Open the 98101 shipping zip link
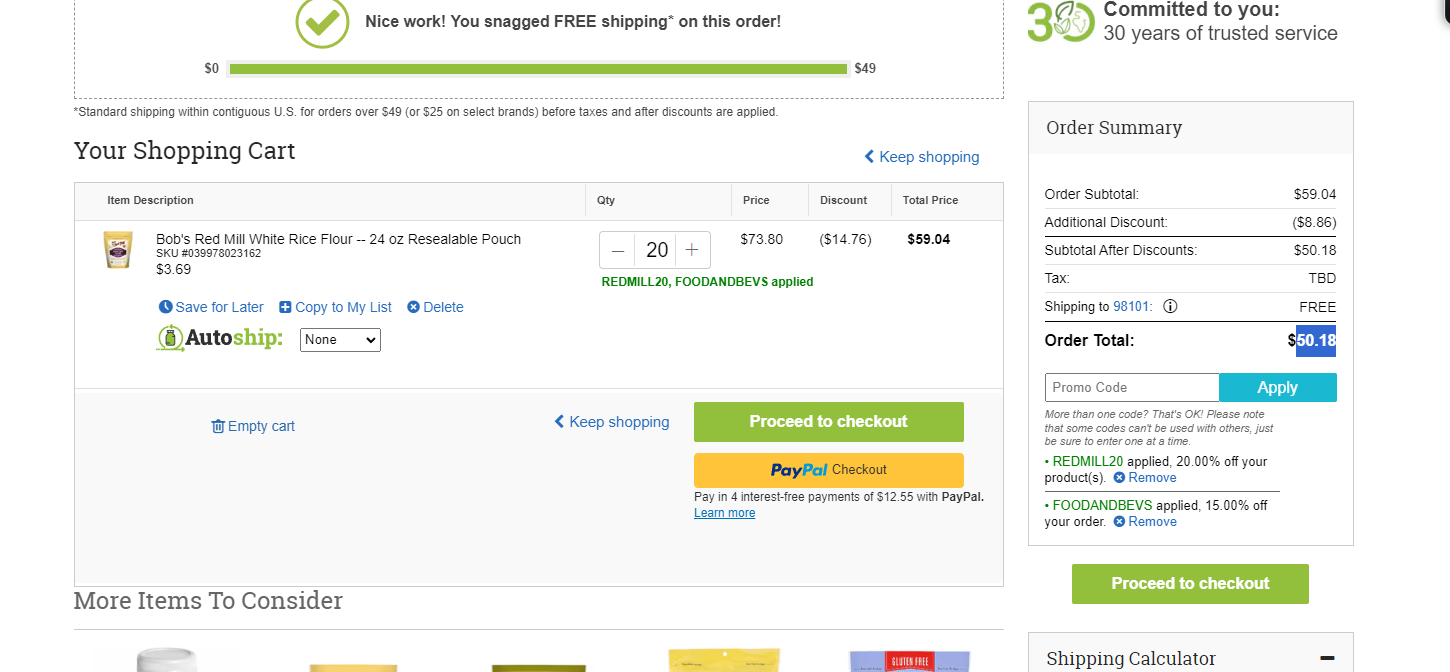This screenshot has width=1450, height=672. pos(1131,307)
